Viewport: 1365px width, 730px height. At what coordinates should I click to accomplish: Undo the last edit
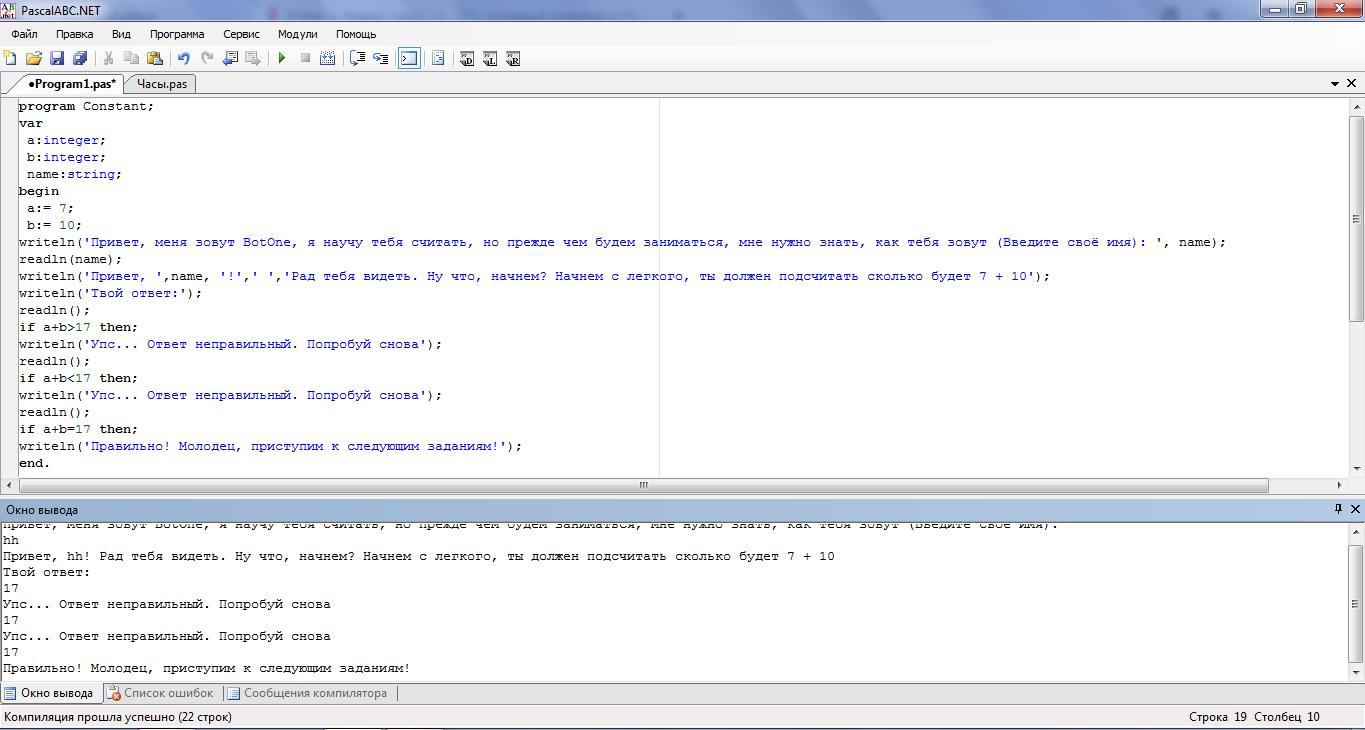(183, 59)
